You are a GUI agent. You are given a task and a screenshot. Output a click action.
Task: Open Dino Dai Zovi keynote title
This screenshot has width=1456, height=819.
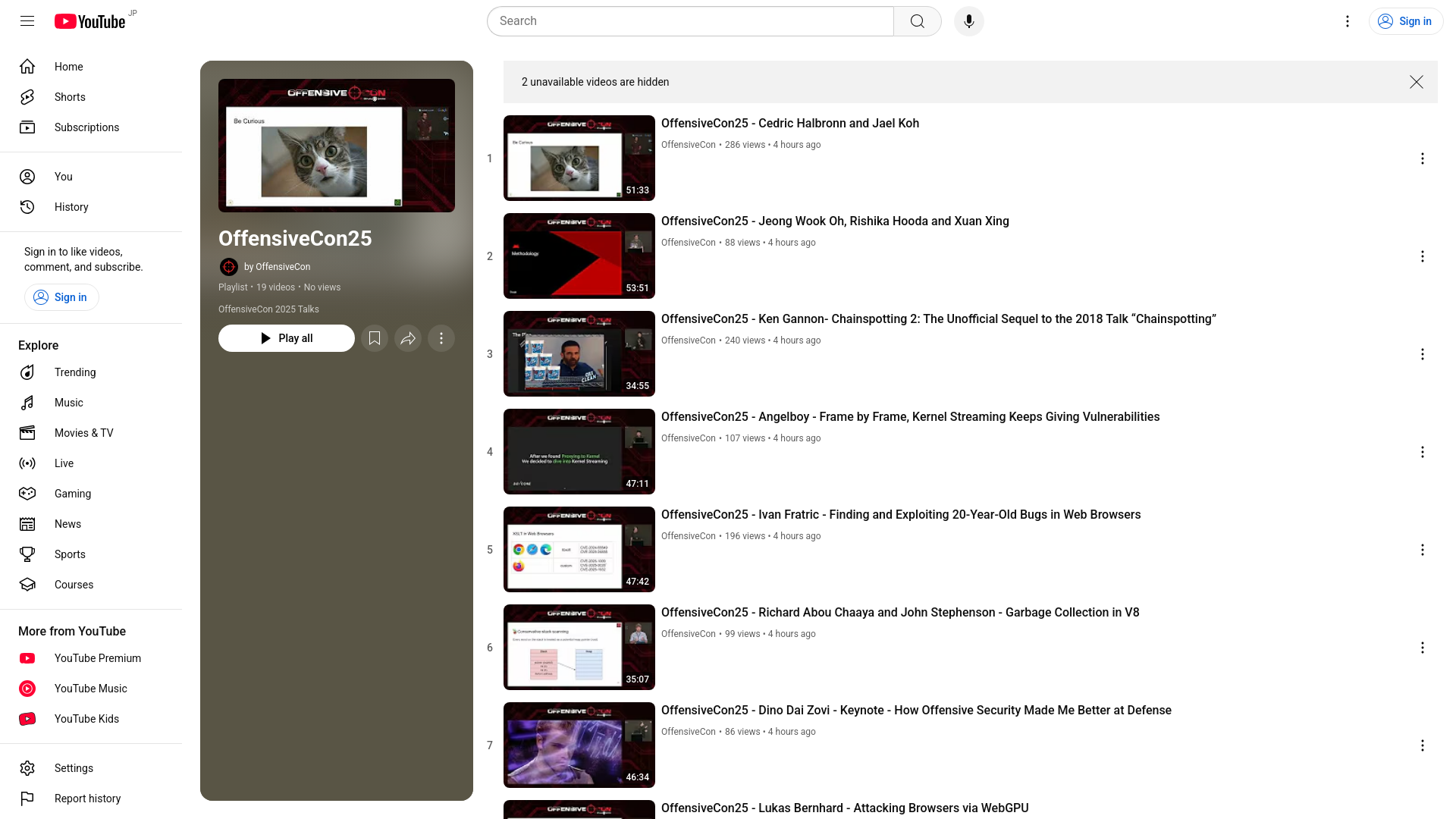pyautogui.click(x=916, y=710)
